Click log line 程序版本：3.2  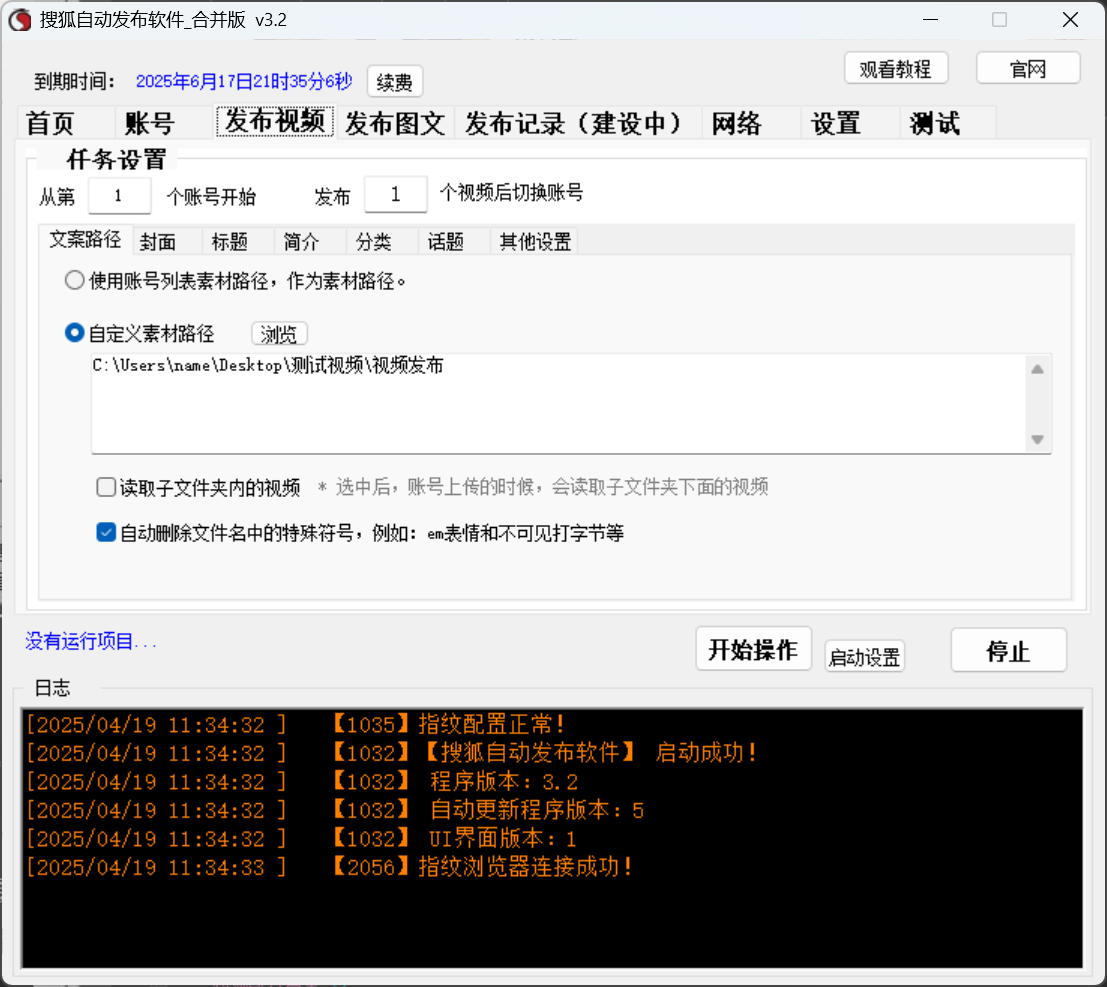click(504, 782)
